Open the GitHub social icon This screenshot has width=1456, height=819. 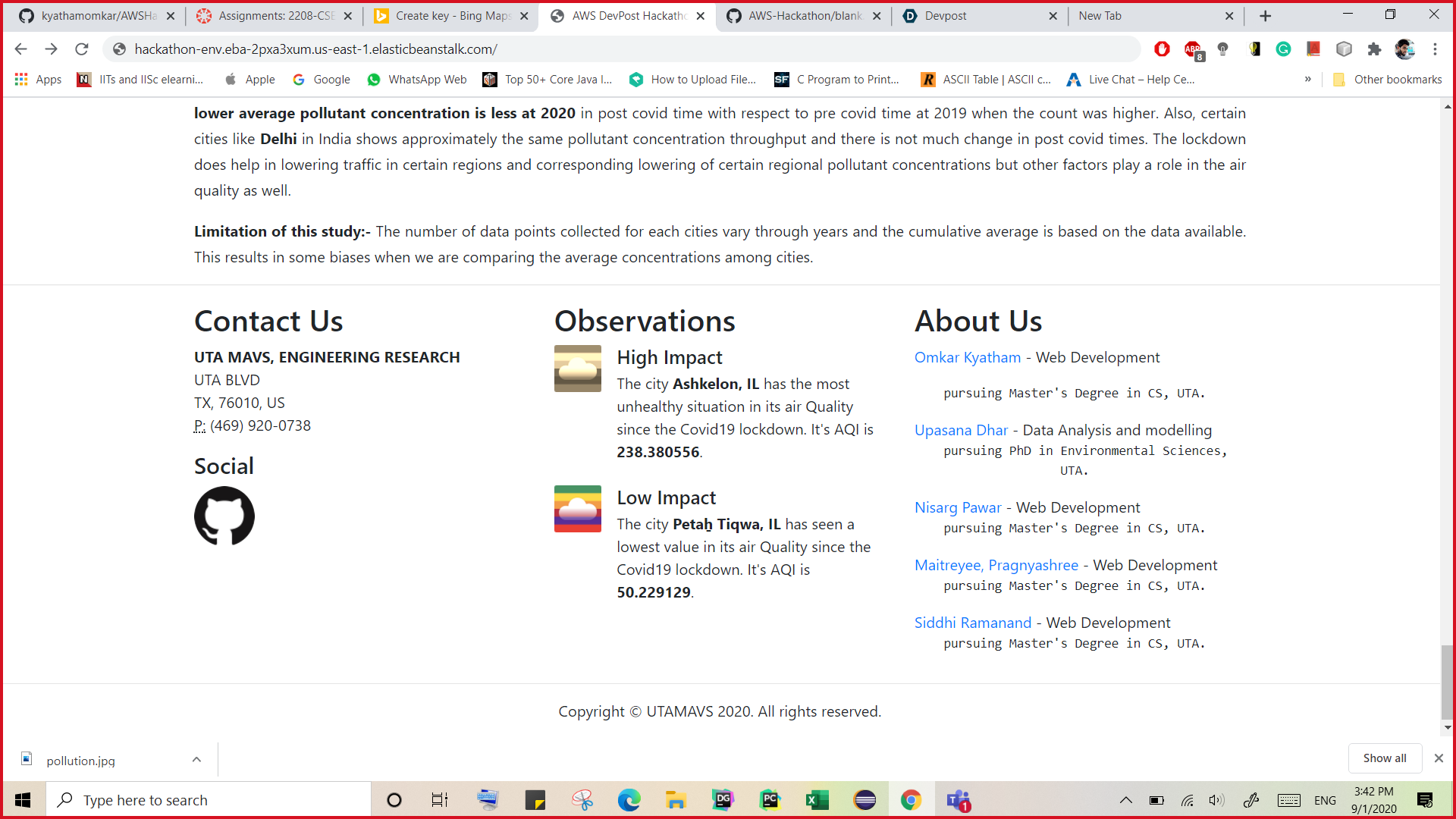click(224, 516)
